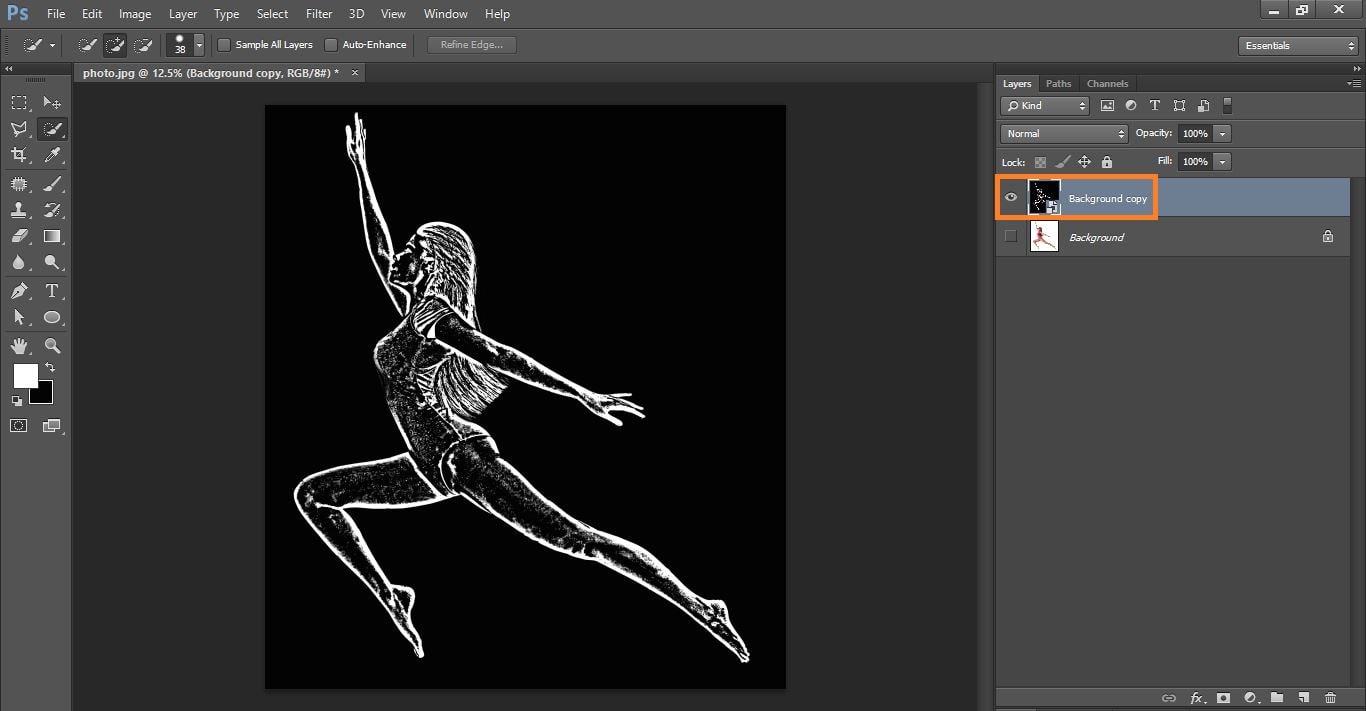
Task: Expand the Essentials workspace dropdown
Action: pos(1297,46)
